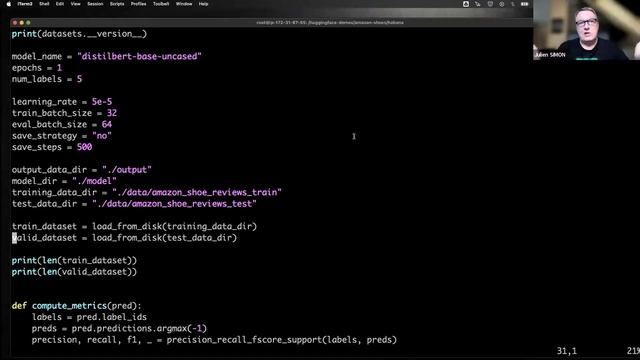Click the battery status icon in menu bar
Viewport: 640px width, 360px height.
point(524,4)
